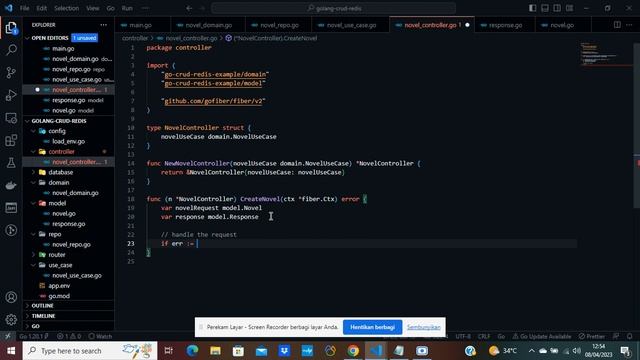
Task: Toggle the panel layout icon
Action: tap(545, 8)
